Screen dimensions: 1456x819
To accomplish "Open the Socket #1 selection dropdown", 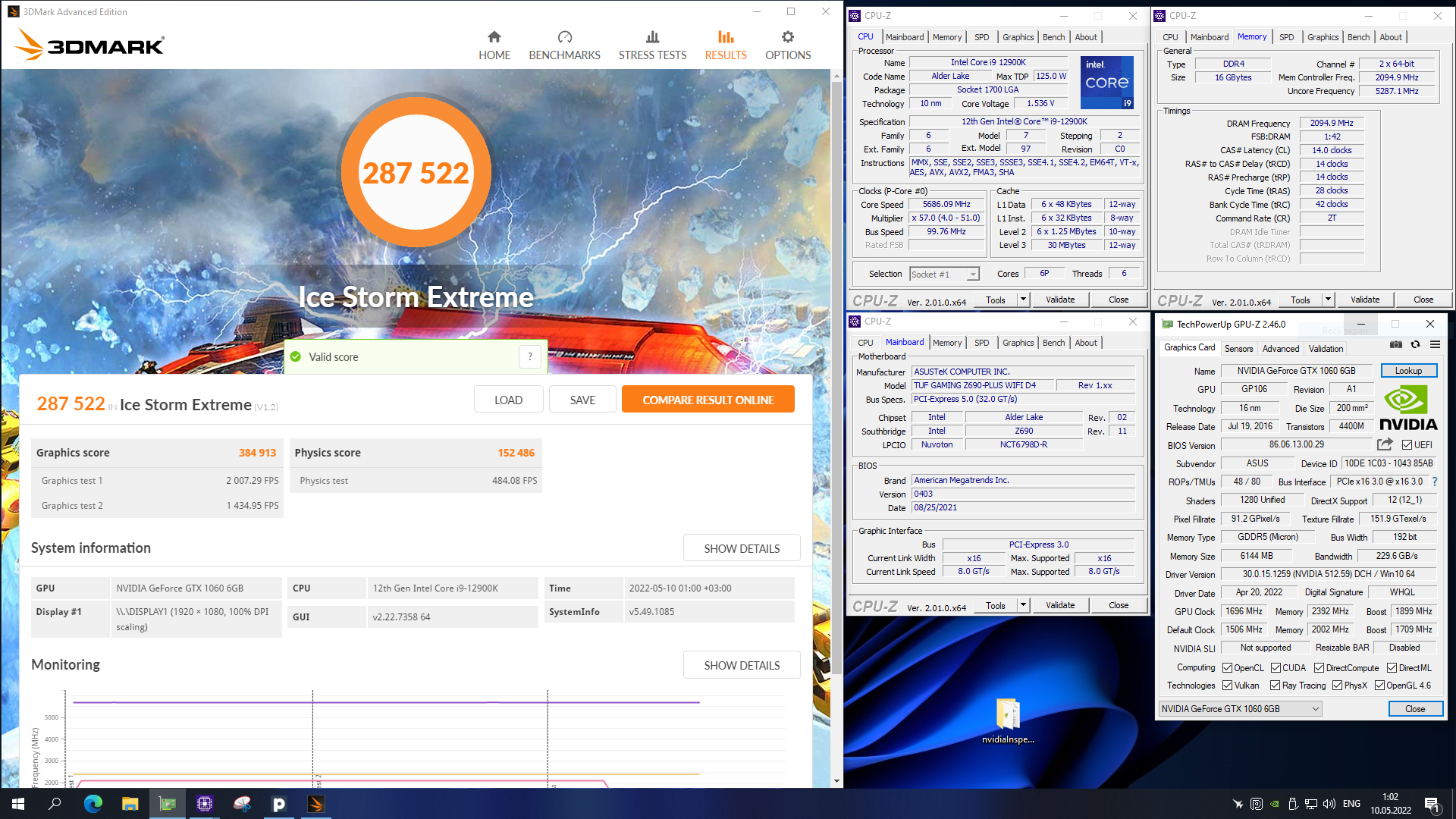I will click(x=945, y=275).
